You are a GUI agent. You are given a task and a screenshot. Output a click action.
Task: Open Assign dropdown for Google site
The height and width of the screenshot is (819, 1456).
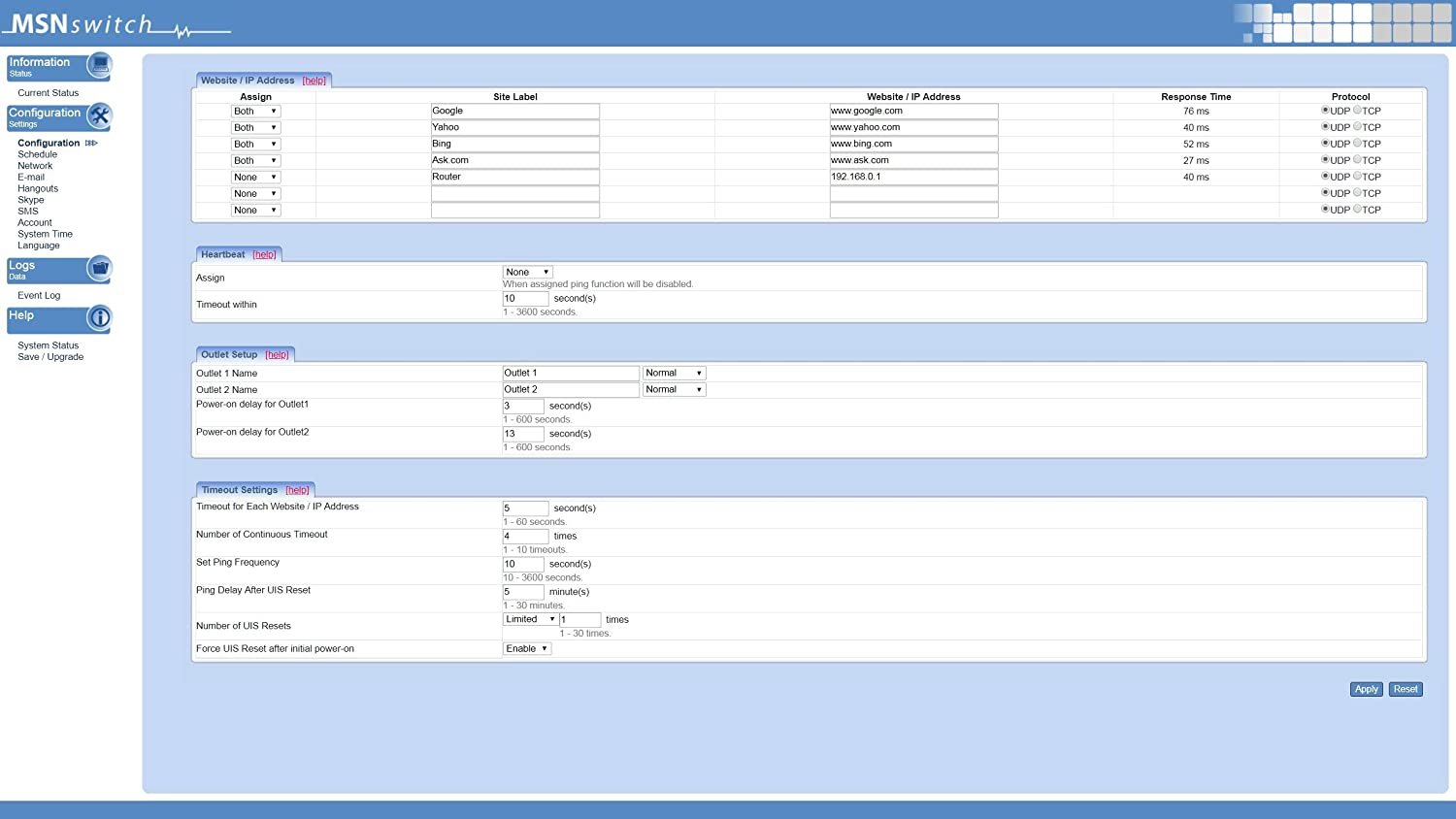(x=255, y=112)
